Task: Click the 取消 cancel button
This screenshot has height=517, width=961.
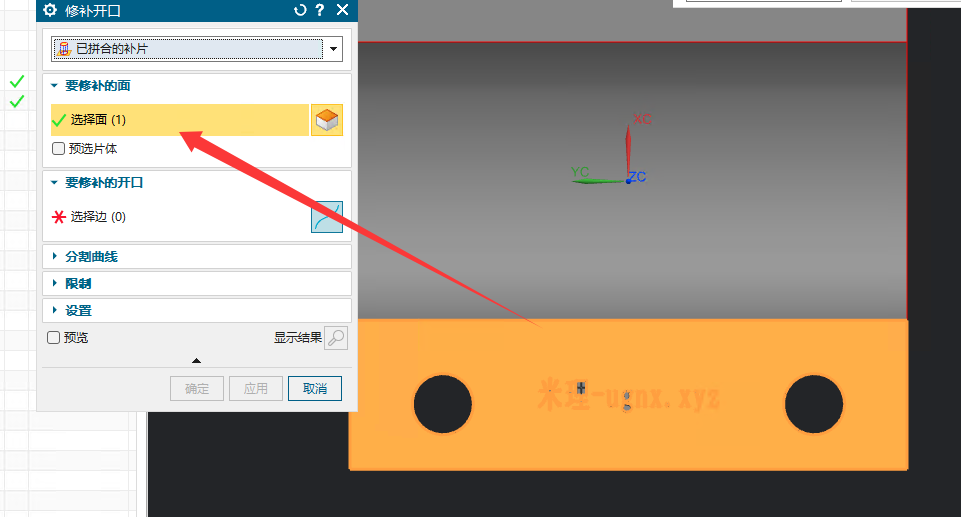Action: click(315, 388)
